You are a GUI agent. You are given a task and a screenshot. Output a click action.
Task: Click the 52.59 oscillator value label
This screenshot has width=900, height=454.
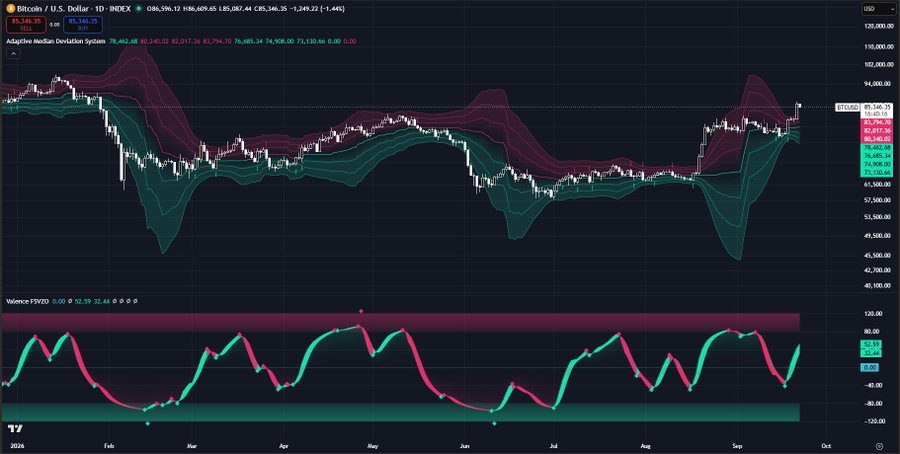pyautogui.click(x=870, y=344)
